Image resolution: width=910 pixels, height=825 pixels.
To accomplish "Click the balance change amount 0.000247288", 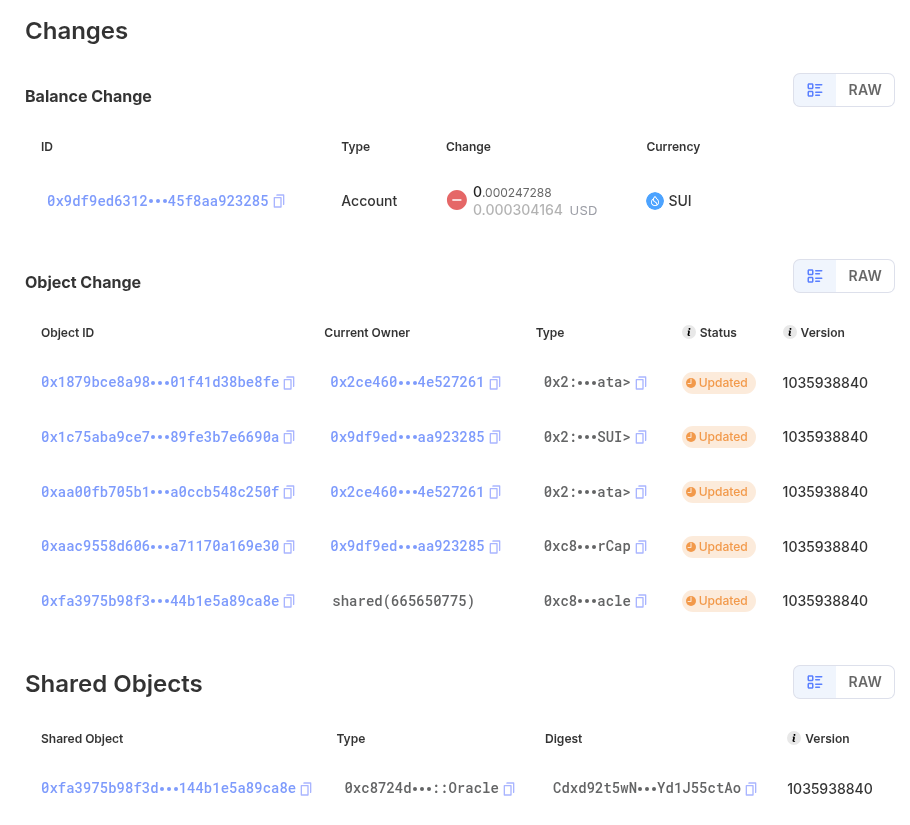I will (512, 192).
